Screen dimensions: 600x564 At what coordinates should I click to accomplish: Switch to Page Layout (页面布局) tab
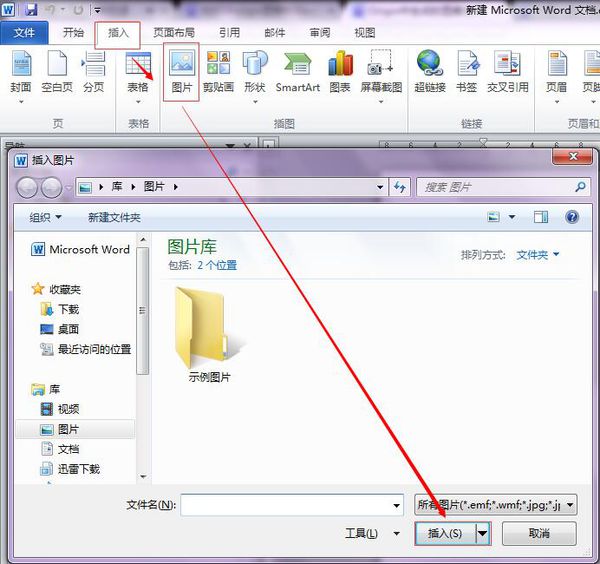coord(174,33)
